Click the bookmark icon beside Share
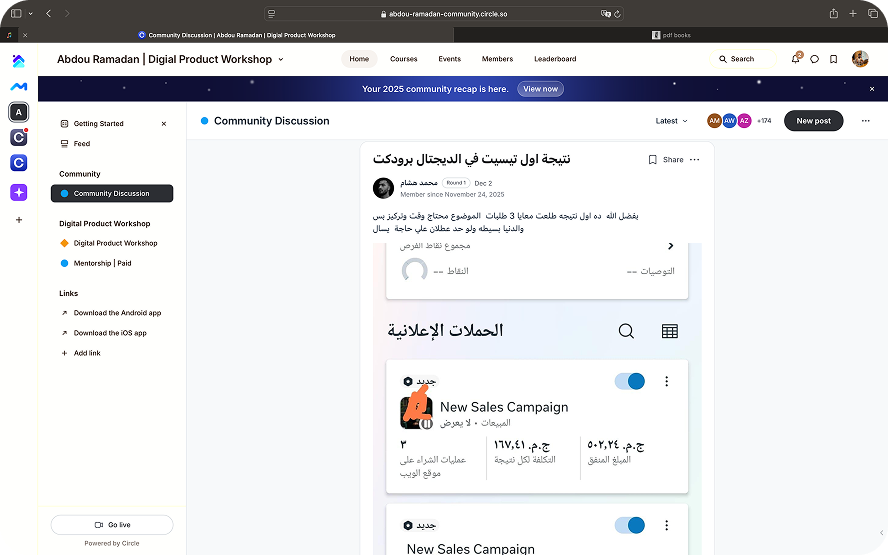 [x=652, y=159]
